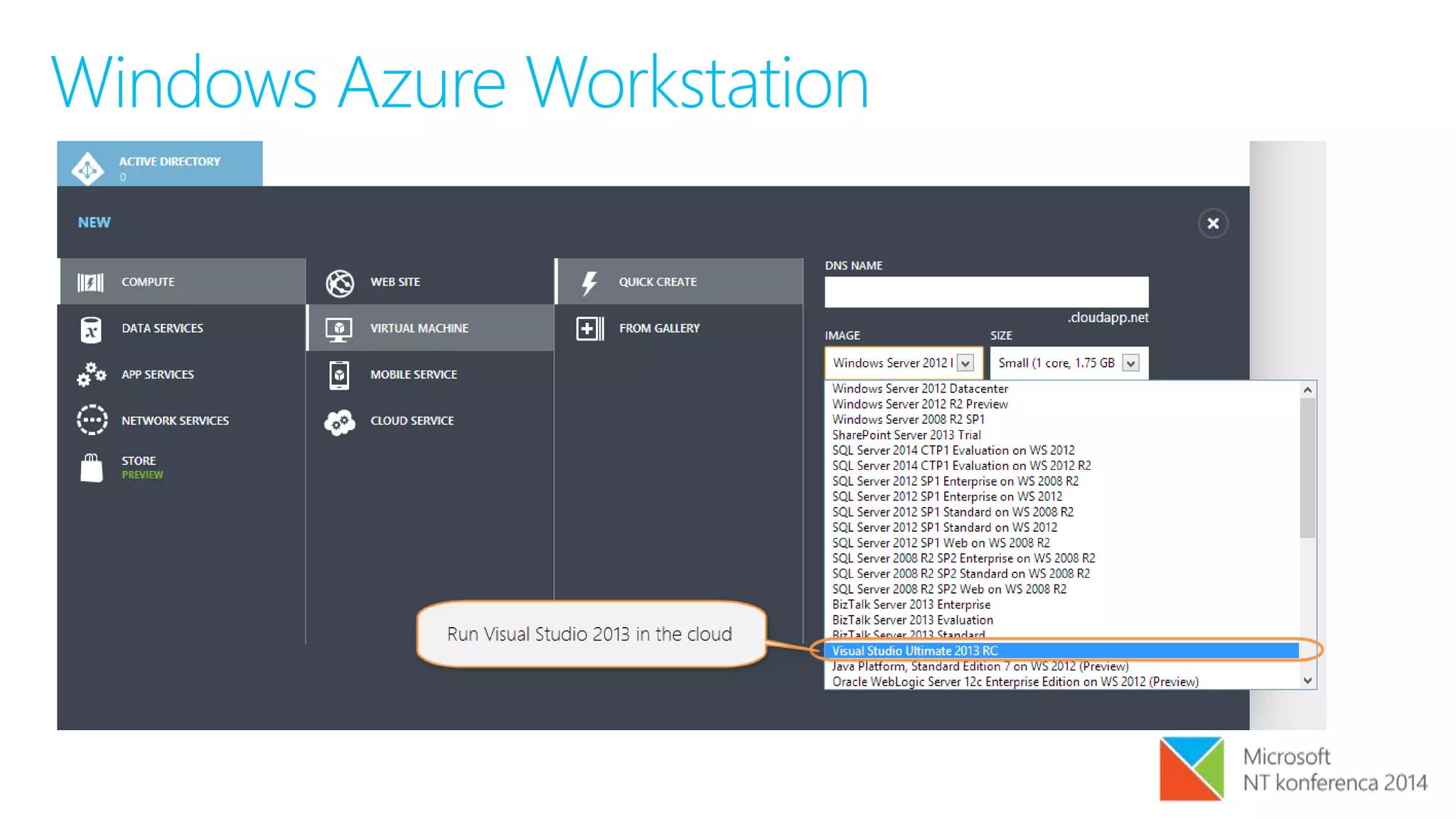Image resolution: width=1456 pixels, height=819 pixels.
Task: Open the Size dropdown arrow
Action: tap(1130, 363)
